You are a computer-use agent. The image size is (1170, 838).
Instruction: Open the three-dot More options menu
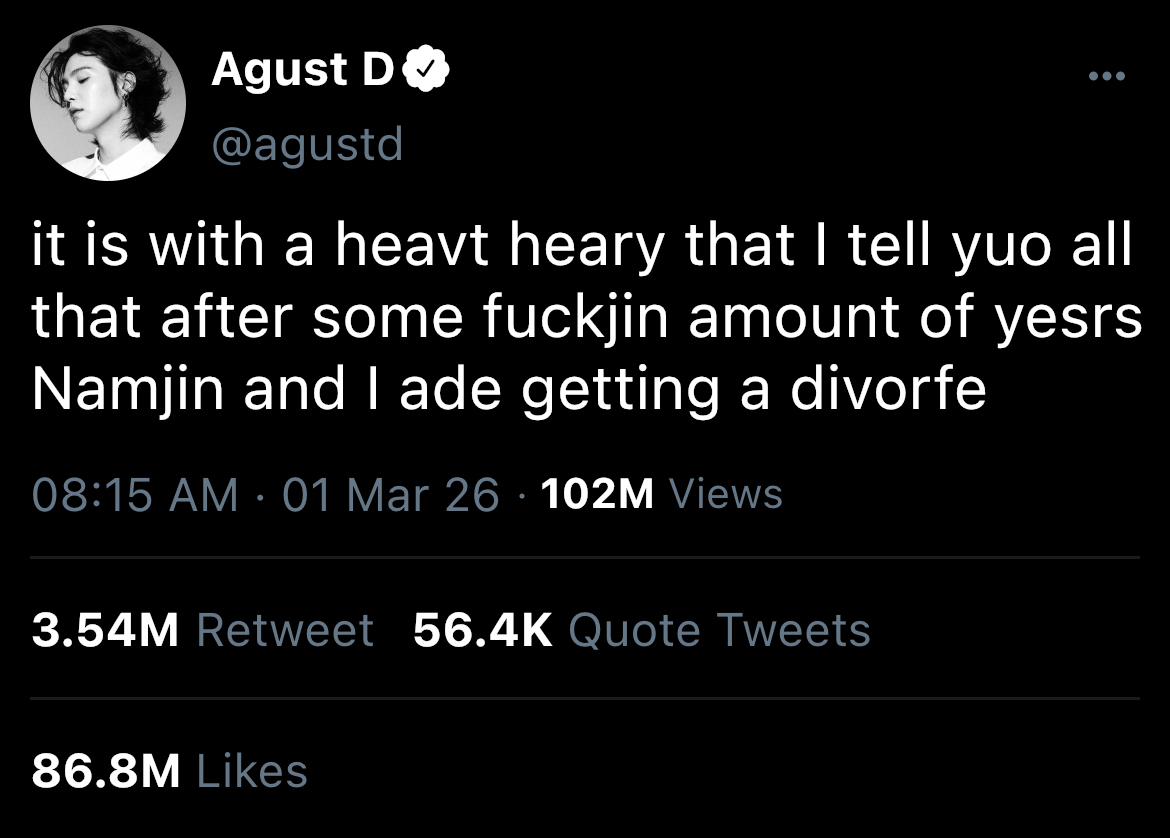(1107, 77)
